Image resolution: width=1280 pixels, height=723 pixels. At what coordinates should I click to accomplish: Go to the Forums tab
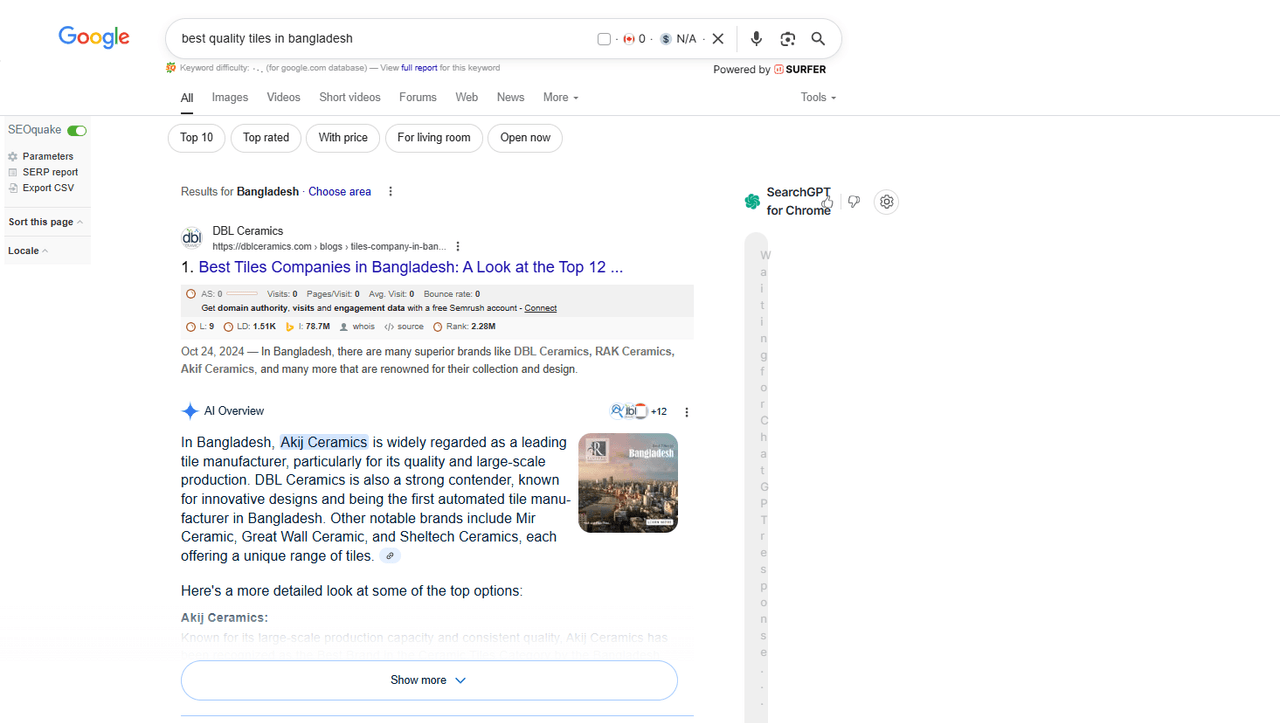pyautogui.click(x=418, y=97)
